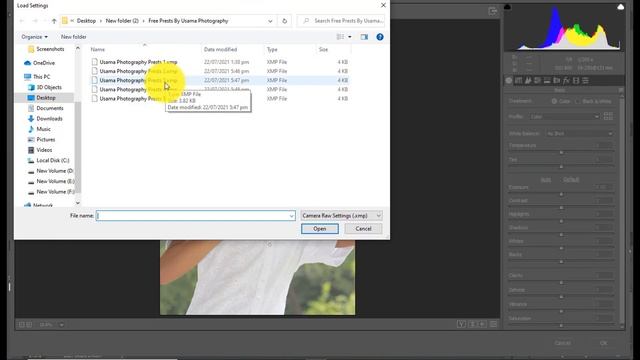Click the OK button in Camera Raw
Image resolution: width=640 pixels, height=360 pixels.
[x=604, y=343]
